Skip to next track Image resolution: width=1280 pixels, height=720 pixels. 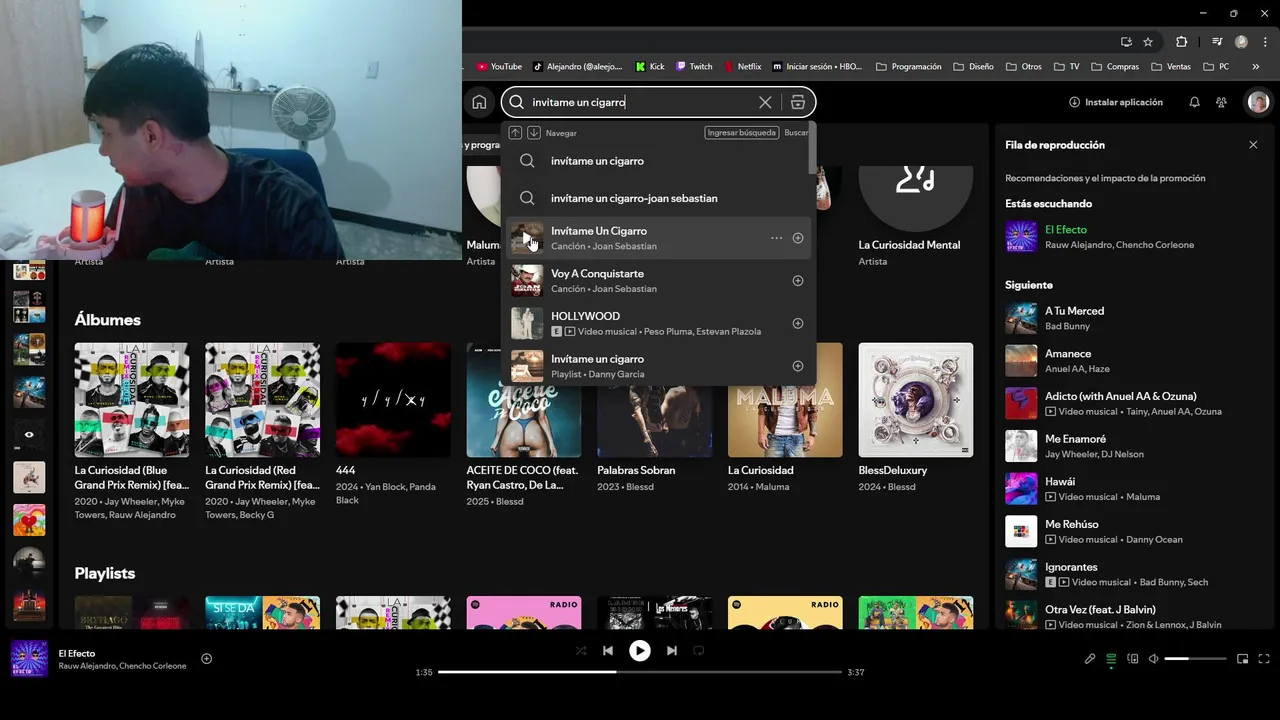(x=672, y=651)
